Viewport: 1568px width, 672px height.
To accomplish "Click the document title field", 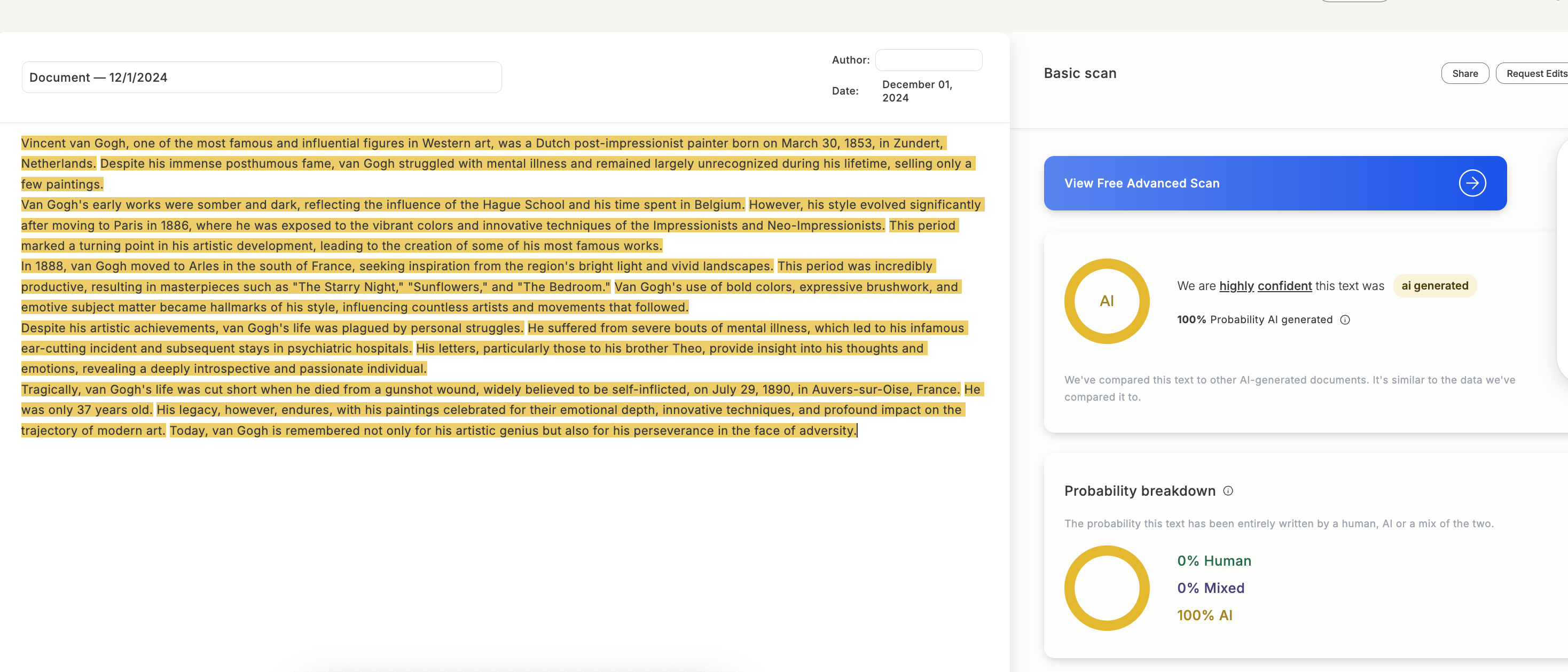I will click(x=262, y=77).
